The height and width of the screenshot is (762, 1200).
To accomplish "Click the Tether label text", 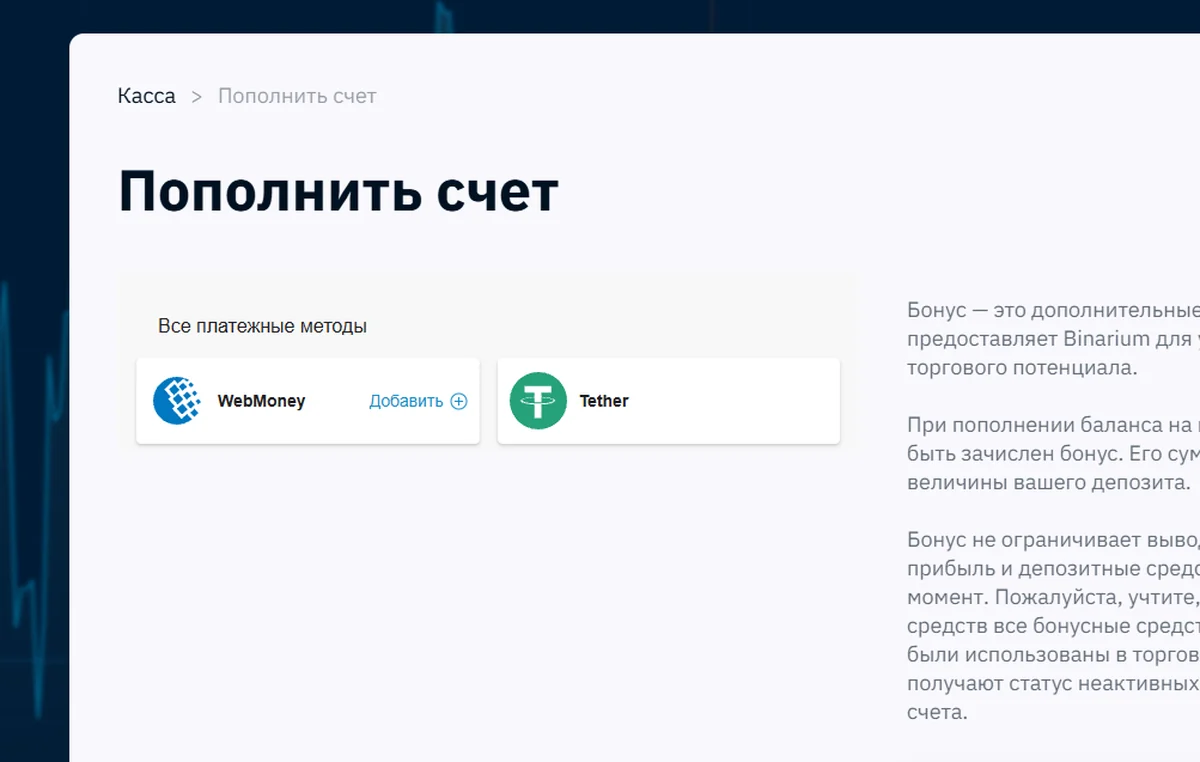I will (604, 401).
